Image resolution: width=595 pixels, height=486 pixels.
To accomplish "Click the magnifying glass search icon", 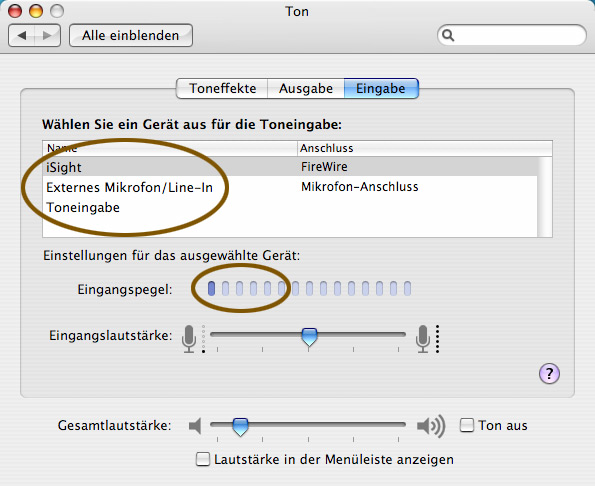I will (448, 36).
